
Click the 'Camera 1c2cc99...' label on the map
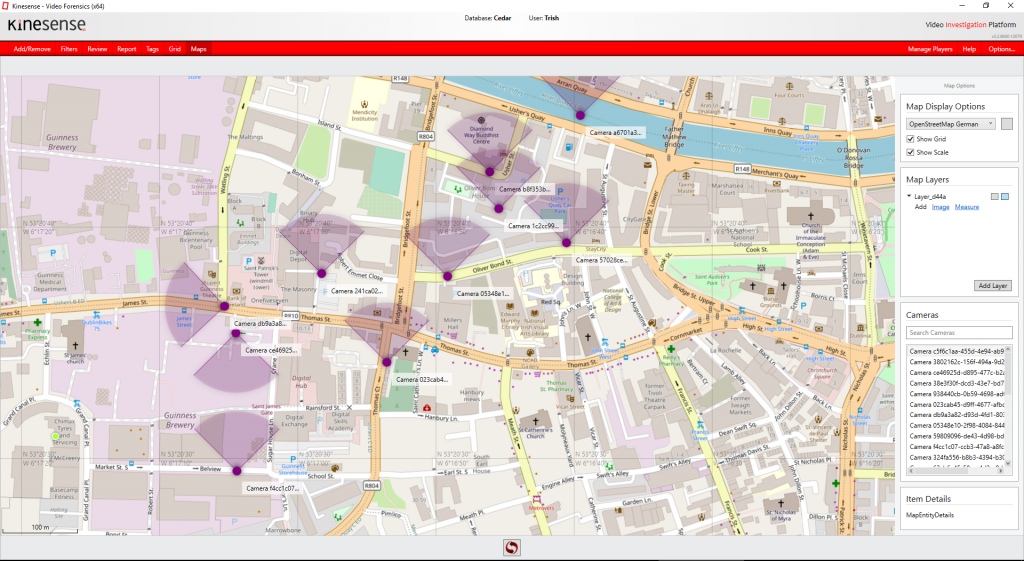coord(534,226)
